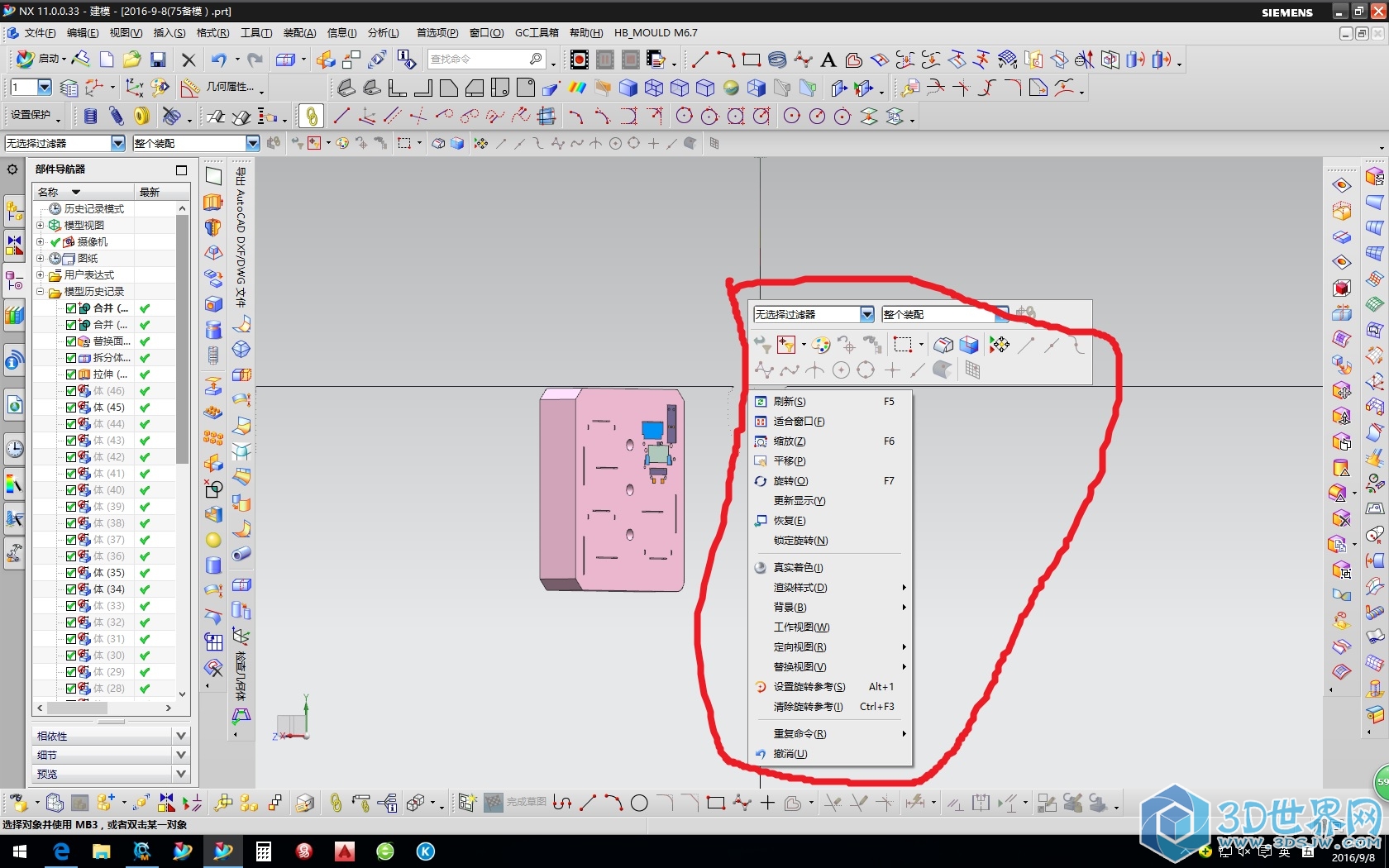Click the yellow chain link icon

[x=312, y=116]
